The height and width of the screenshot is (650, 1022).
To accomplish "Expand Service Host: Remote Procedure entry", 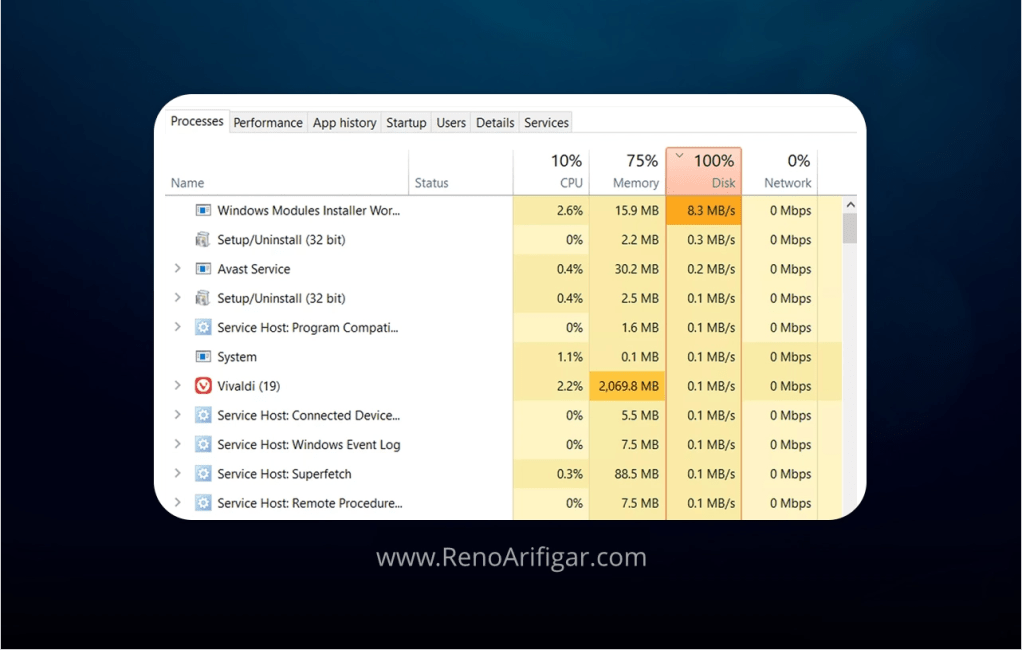I will (x=178, y=502).
